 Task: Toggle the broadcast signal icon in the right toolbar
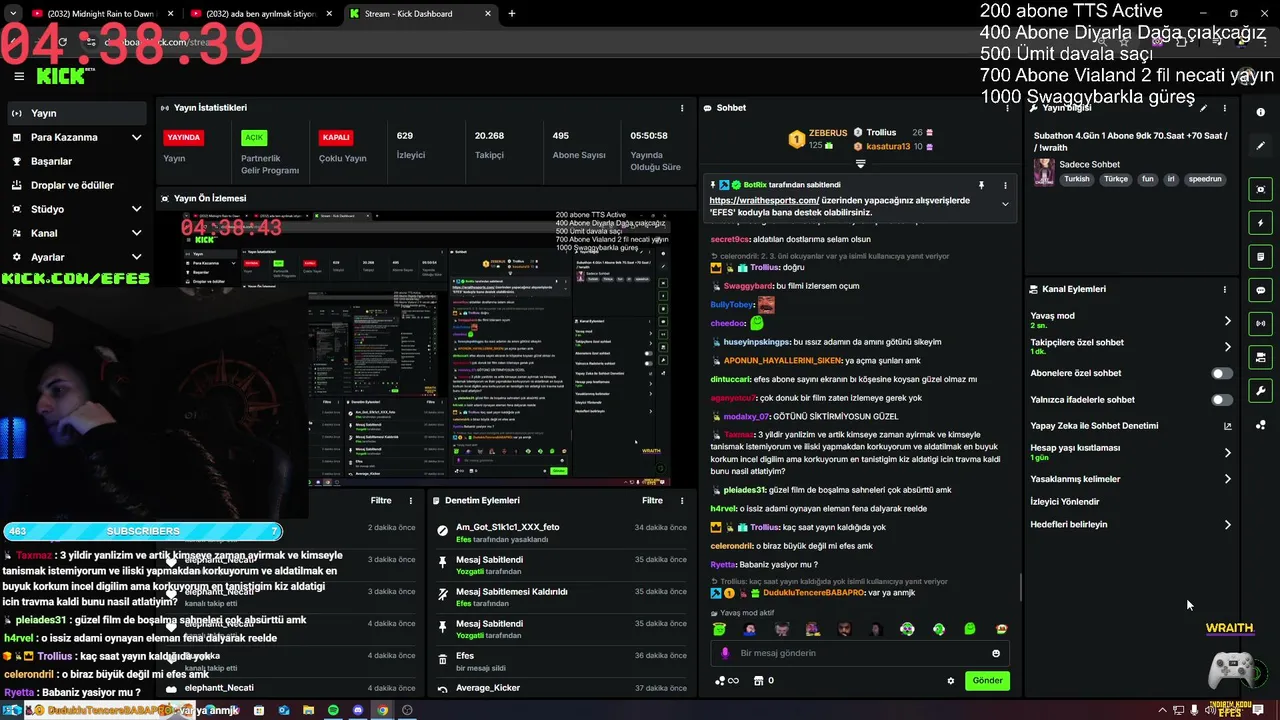pos(1261,323)
